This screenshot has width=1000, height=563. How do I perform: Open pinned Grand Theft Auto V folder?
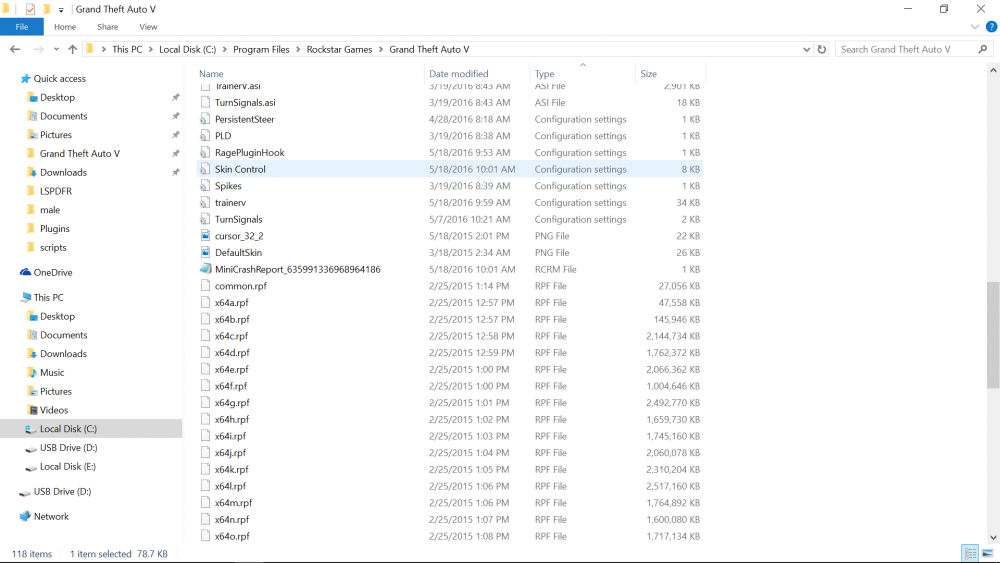point(80,154)
